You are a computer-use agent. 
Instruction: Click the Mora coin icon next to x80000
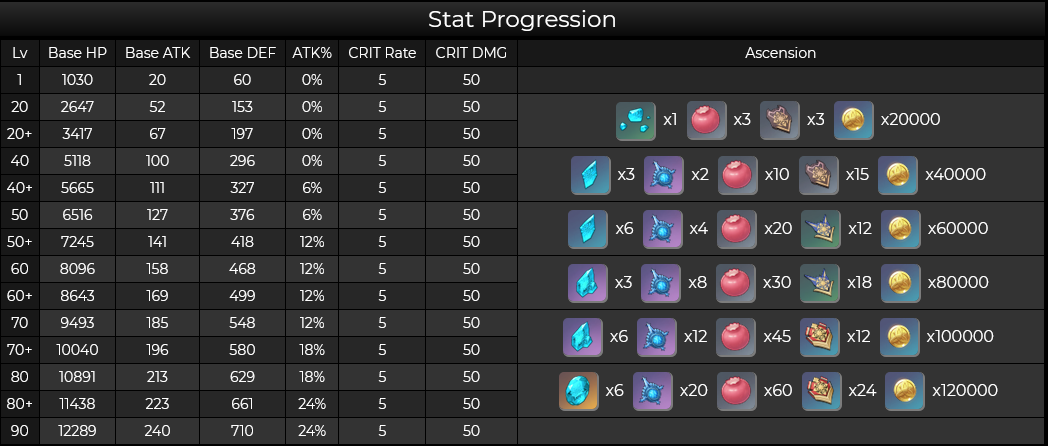(901, 283)
